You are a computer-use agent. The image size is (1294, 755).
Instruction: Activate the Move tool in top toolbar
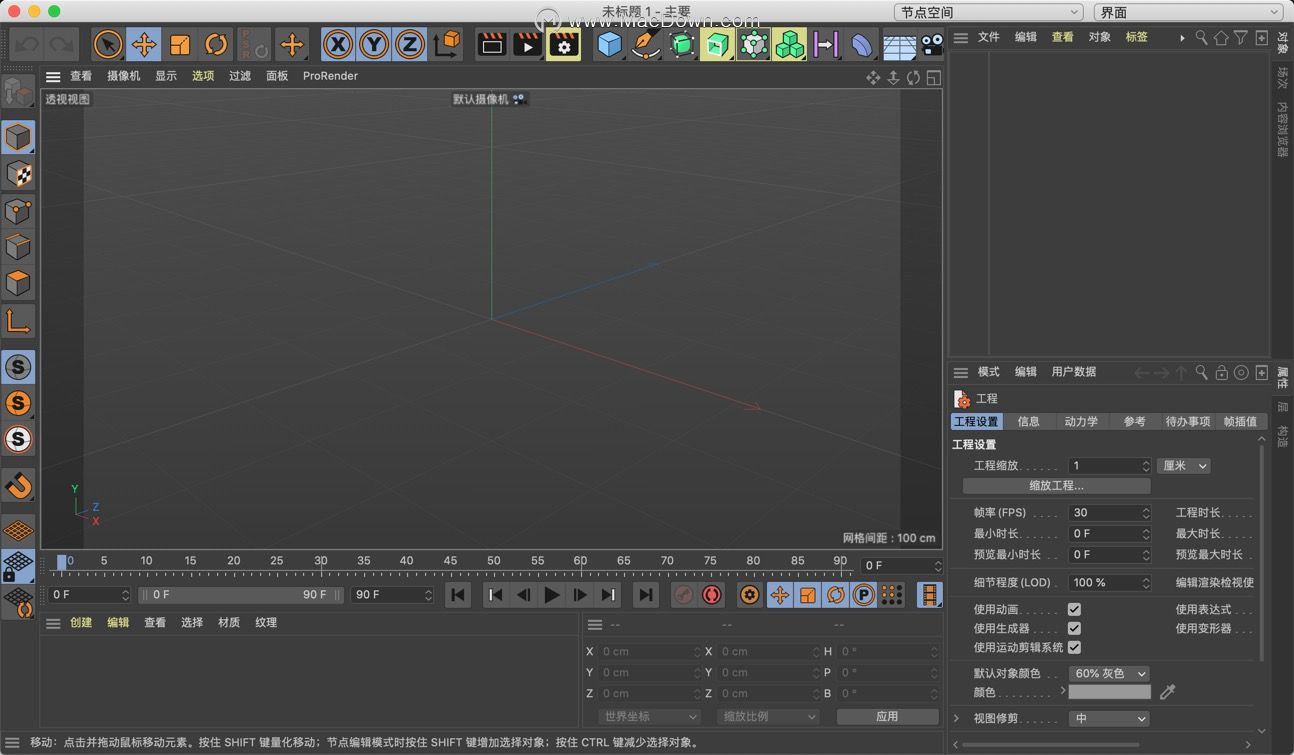coord(144,44)
